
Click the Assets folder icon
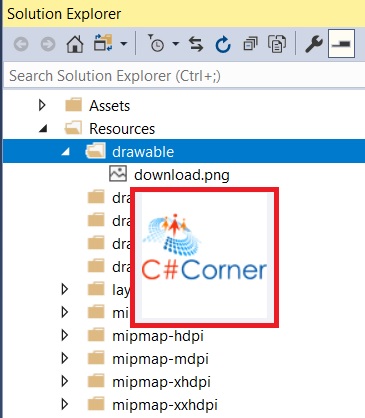coord(73,105)
